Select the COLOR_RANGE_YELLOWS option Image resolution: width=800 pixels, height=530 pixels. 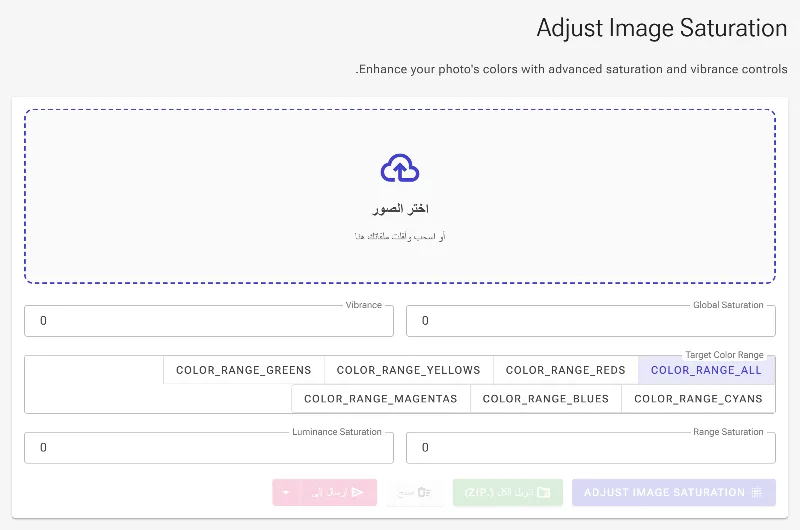click(x=408, y=370)
